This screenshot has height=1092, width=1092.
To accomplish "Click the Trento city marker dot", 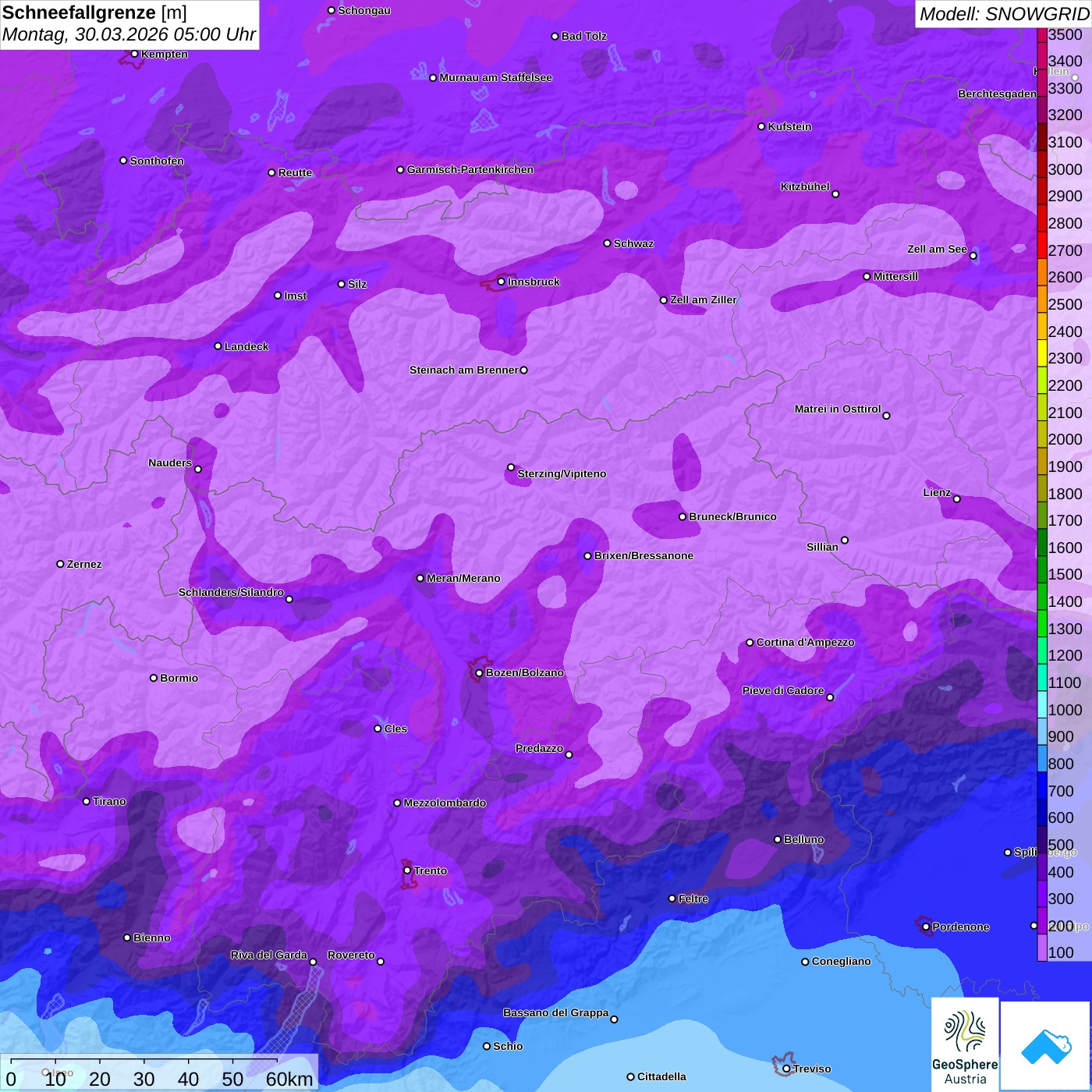I will (407, 870).
